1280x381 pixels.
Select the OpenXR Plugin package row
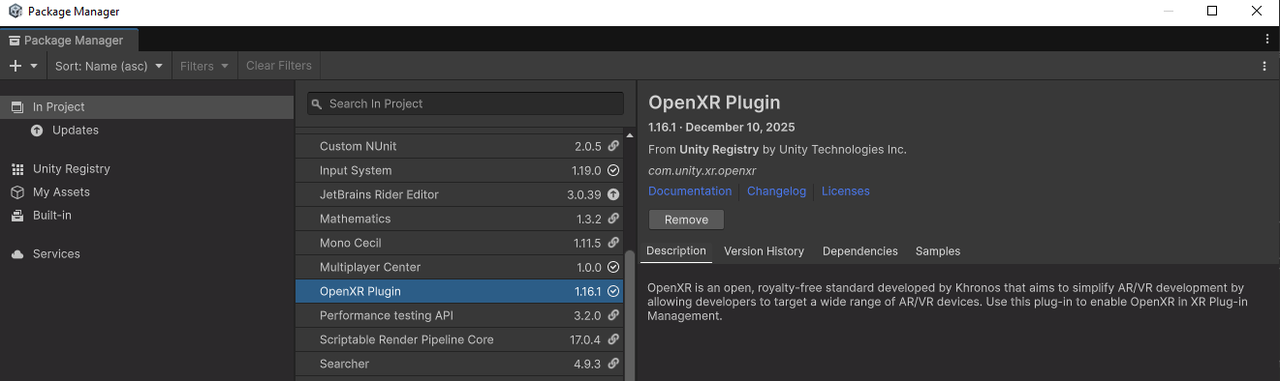pos(459,291)
